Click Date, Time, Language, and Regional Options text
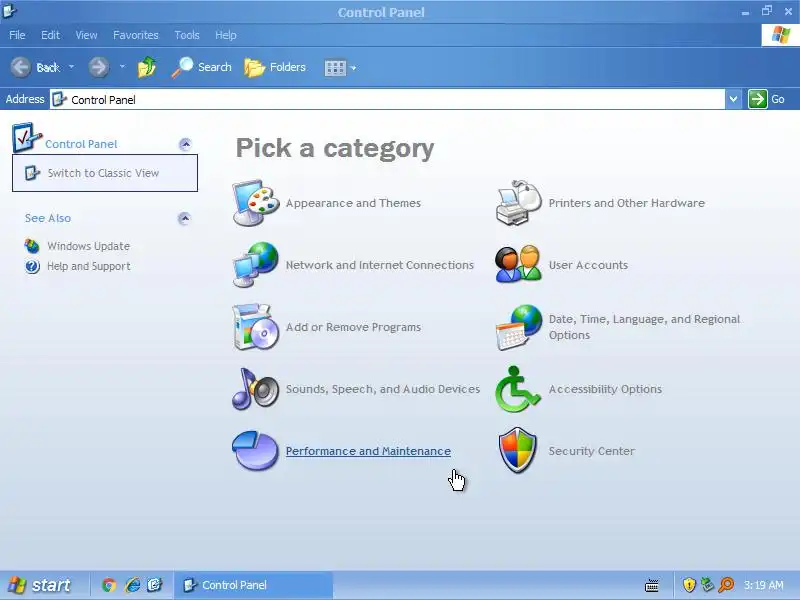 tap(644, 327)
